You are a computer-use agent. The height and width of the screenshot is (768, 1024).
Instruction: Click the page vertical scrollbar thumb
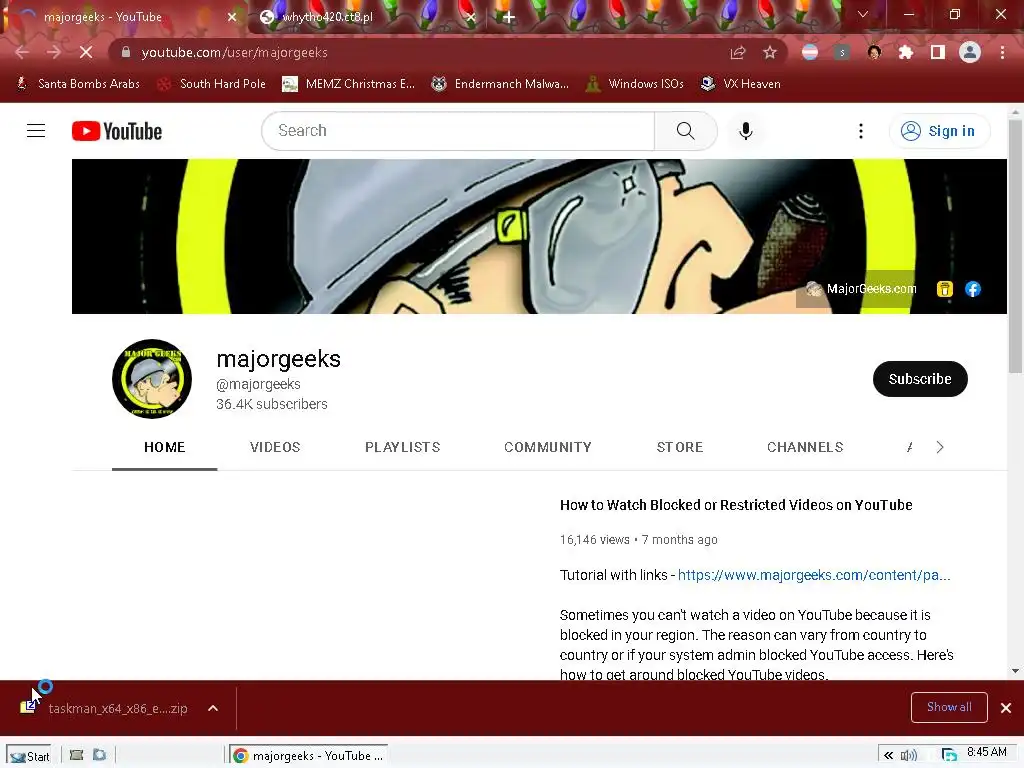(1015, 246)
